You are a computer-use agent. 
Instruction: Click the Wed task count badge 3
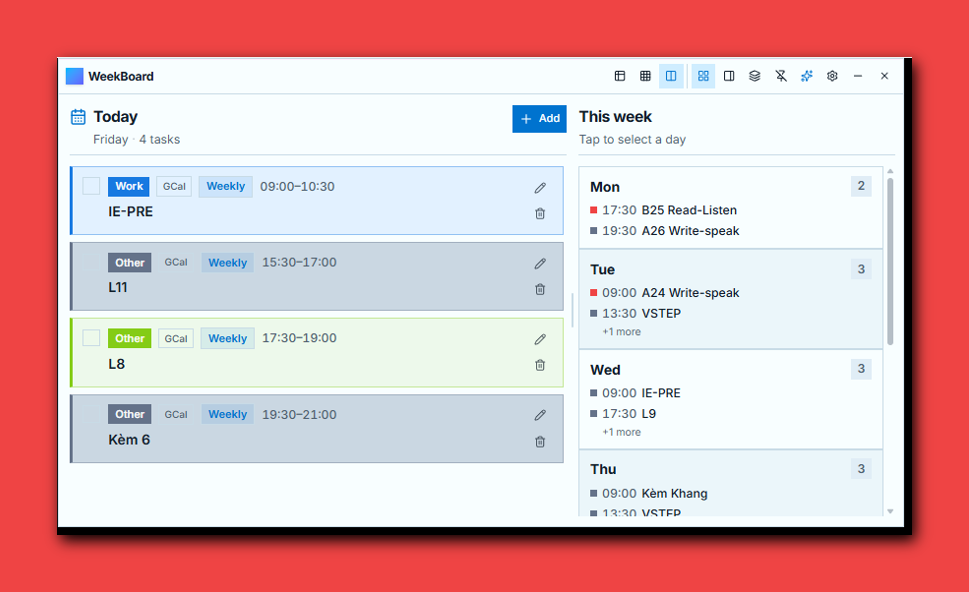coord(861,369)
